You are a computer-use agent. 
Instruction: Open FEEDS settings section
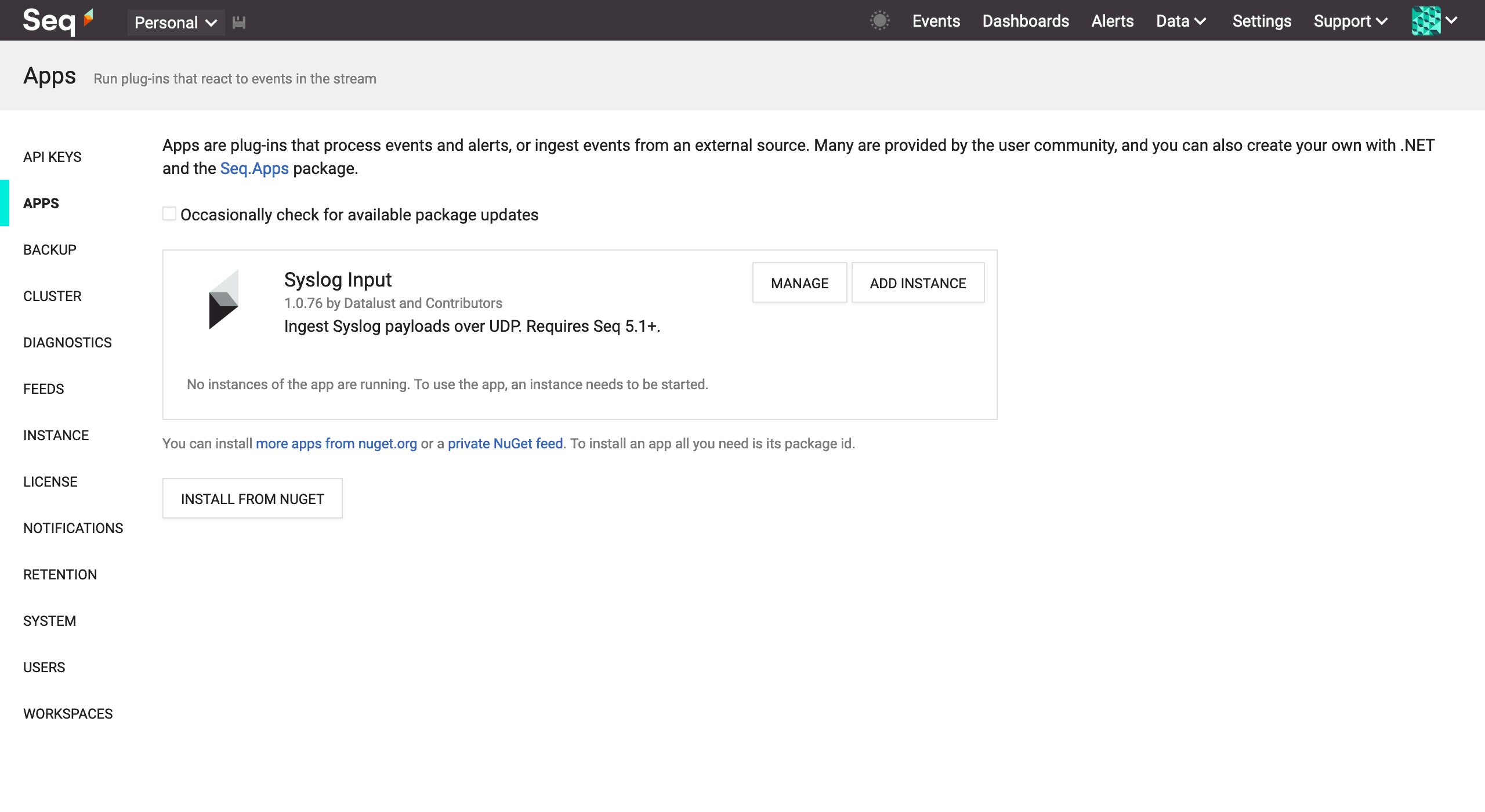click(x=44, y=389)
